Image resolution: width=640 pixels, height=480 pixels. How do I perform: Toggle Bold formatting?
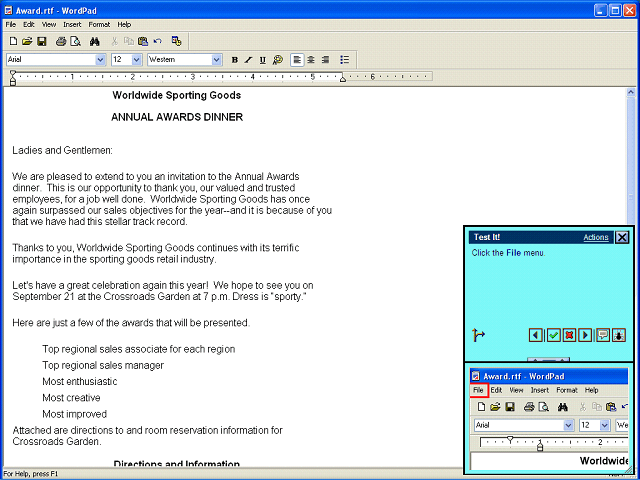pyautogui.click(x=235, y=60)
